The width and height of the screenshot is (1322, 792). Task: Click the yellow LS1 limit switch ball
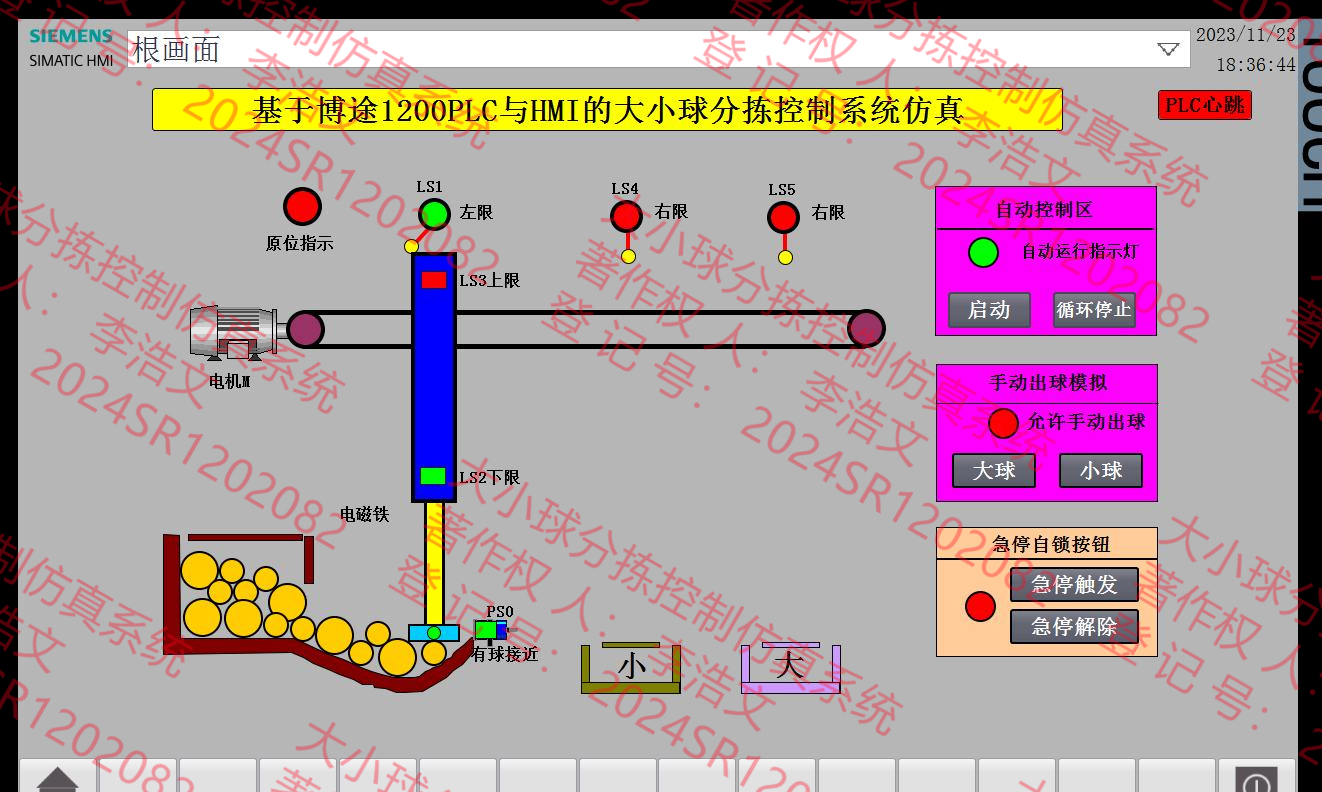click(411, 246)
